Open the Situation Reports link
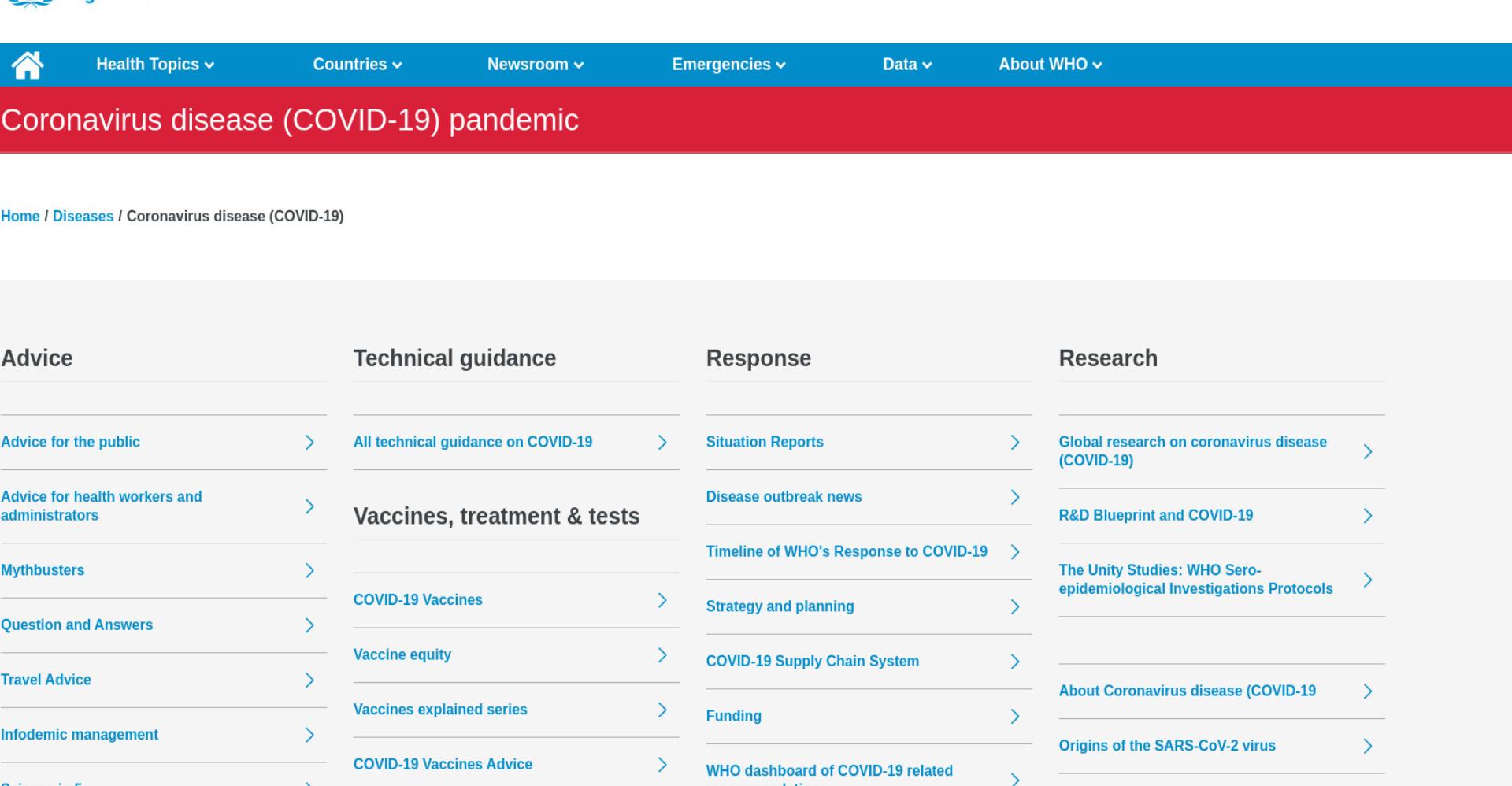Viewport: 1512px width, 786px height. [x=765, y=442]
